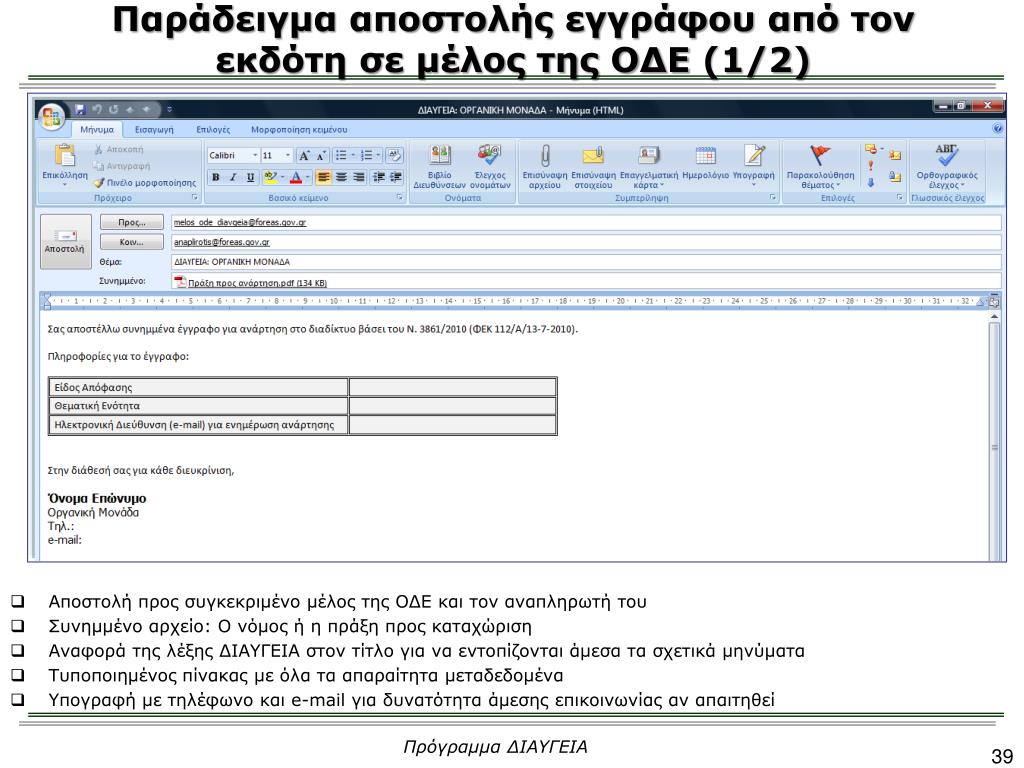
Task: Expand the Επικόλληση paste options arrow
Action: coord(65,185)
